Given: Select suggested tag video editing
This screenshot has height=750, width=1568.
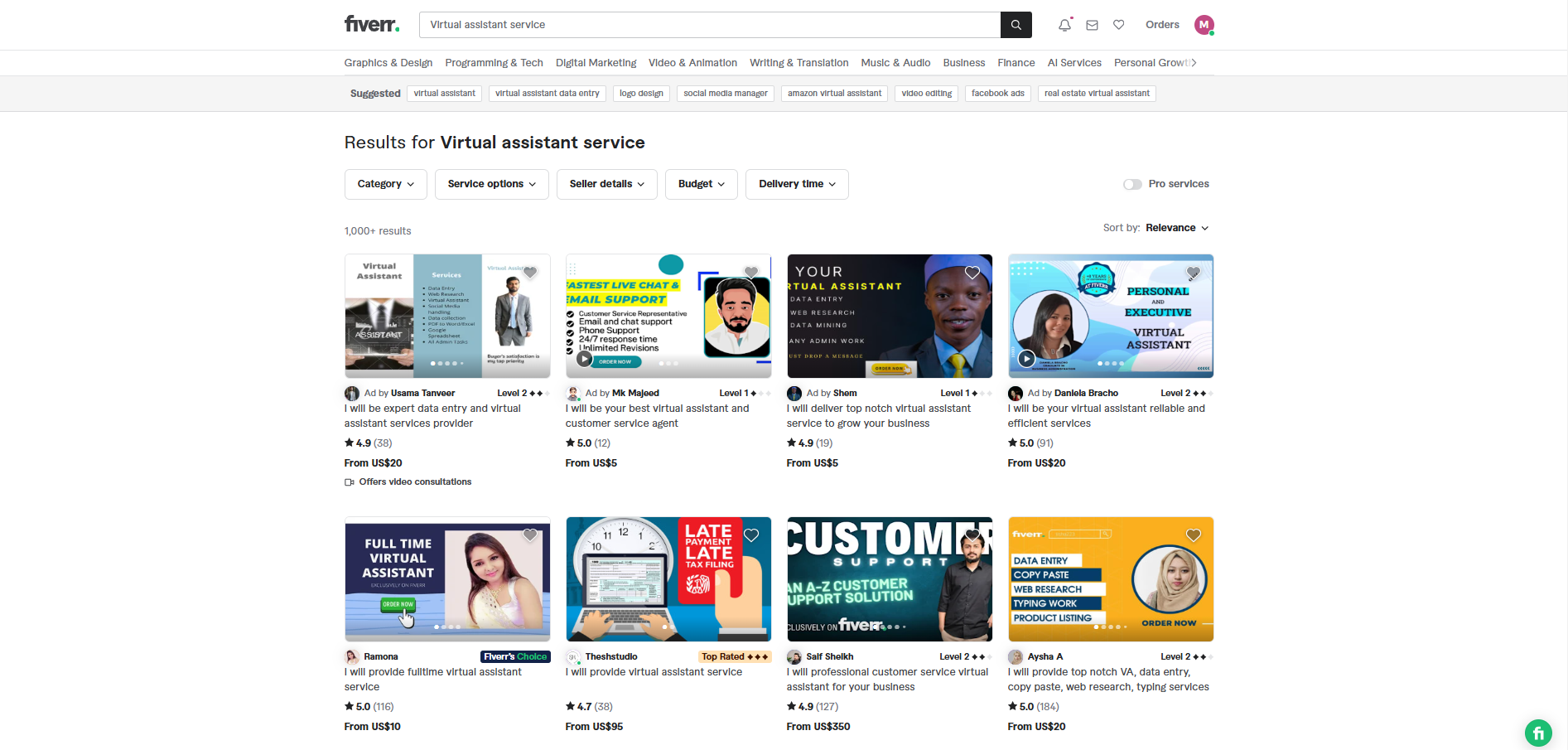Looking at the screenshot, I should tap(927, 94).
